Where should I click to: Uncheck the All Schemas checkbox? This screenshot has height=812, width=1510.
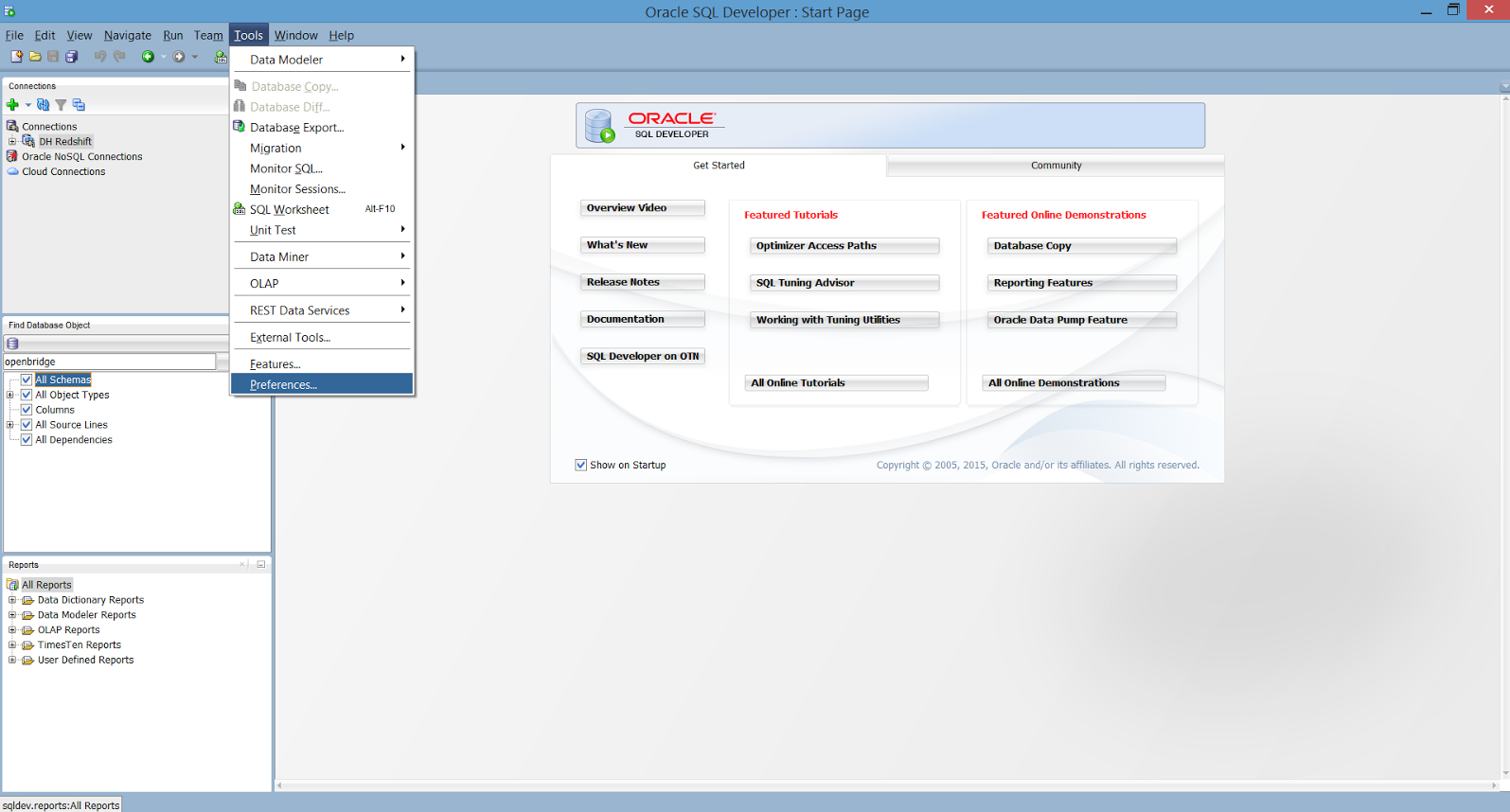(27, 380)
